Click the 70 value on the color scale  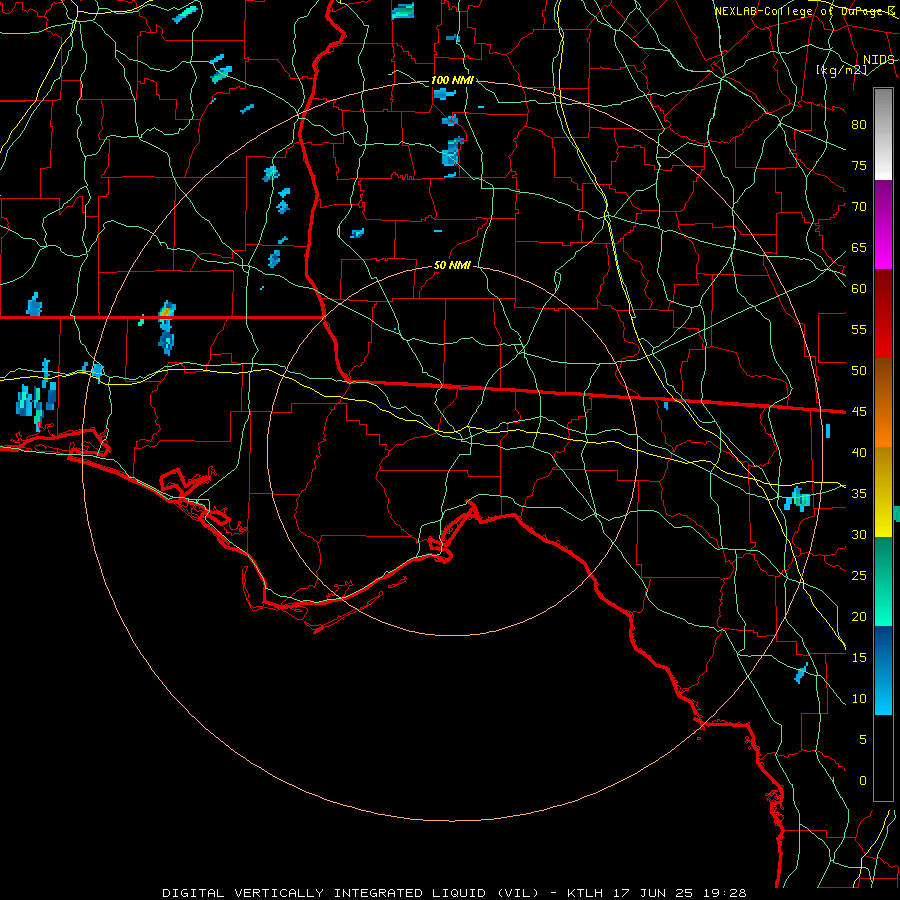[859, 207]
